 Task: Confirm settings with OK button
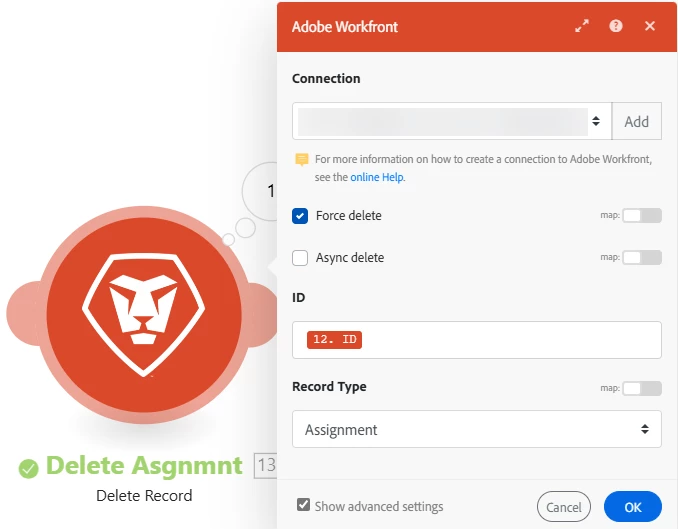(x=633, y=507)
